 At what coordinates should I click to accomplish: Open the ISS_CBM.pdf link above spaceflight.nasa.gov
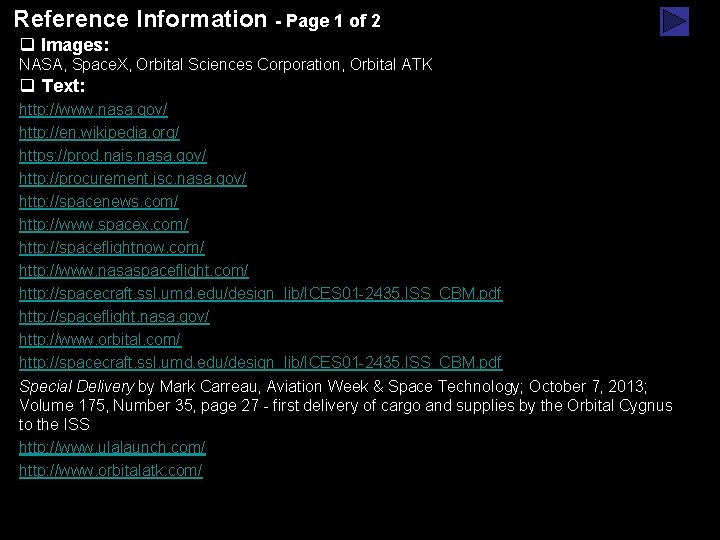click(261, 293)
